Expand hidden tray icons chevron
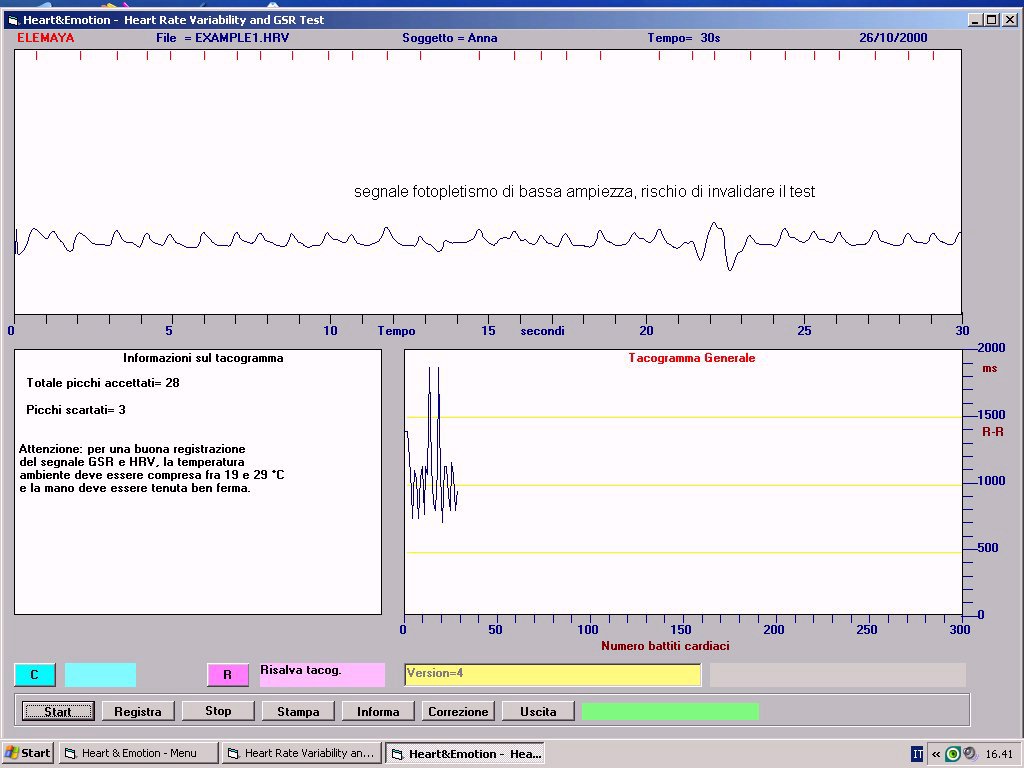Image resolution: width=1024 pixels, height=768 pixels. pyautogui.click(x=936, y=754)
